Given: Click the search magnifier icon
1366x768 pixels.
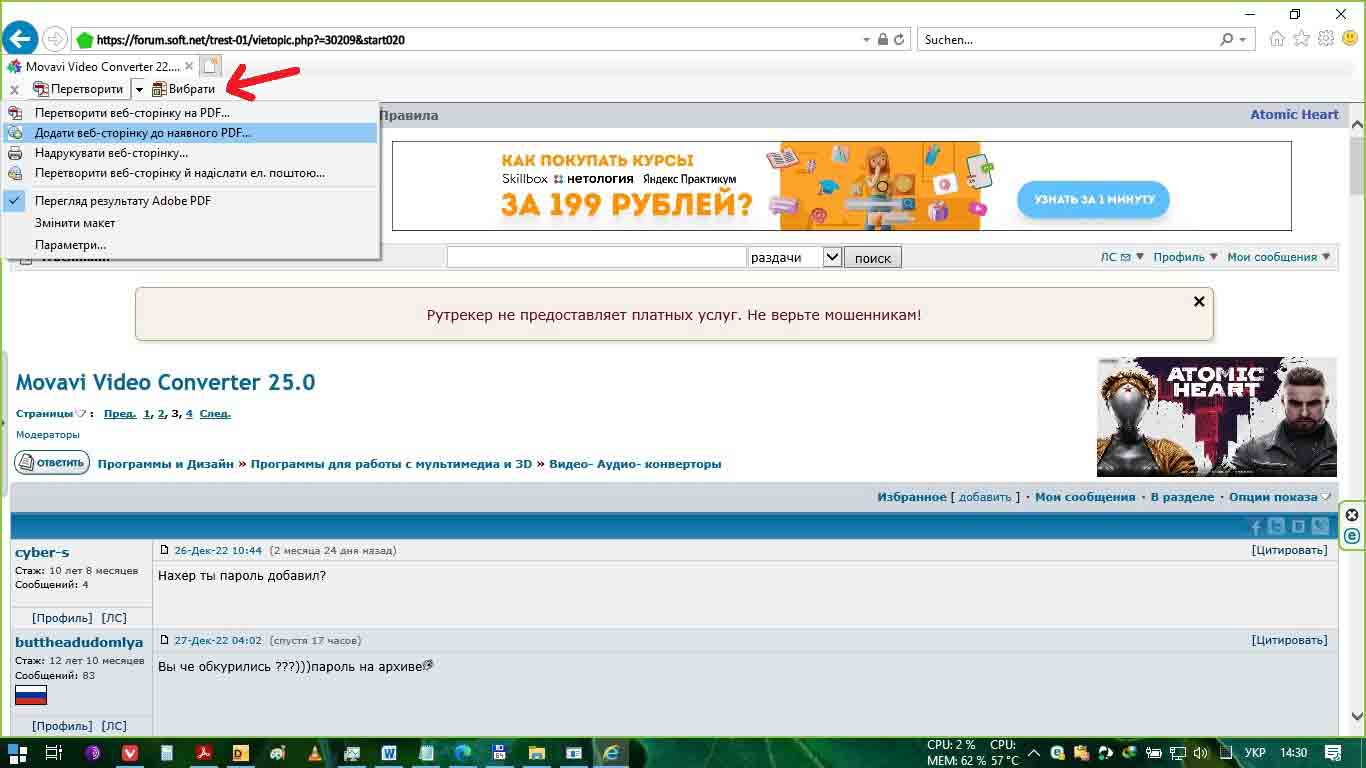Looking at the screenshot, I should 1227,40.
